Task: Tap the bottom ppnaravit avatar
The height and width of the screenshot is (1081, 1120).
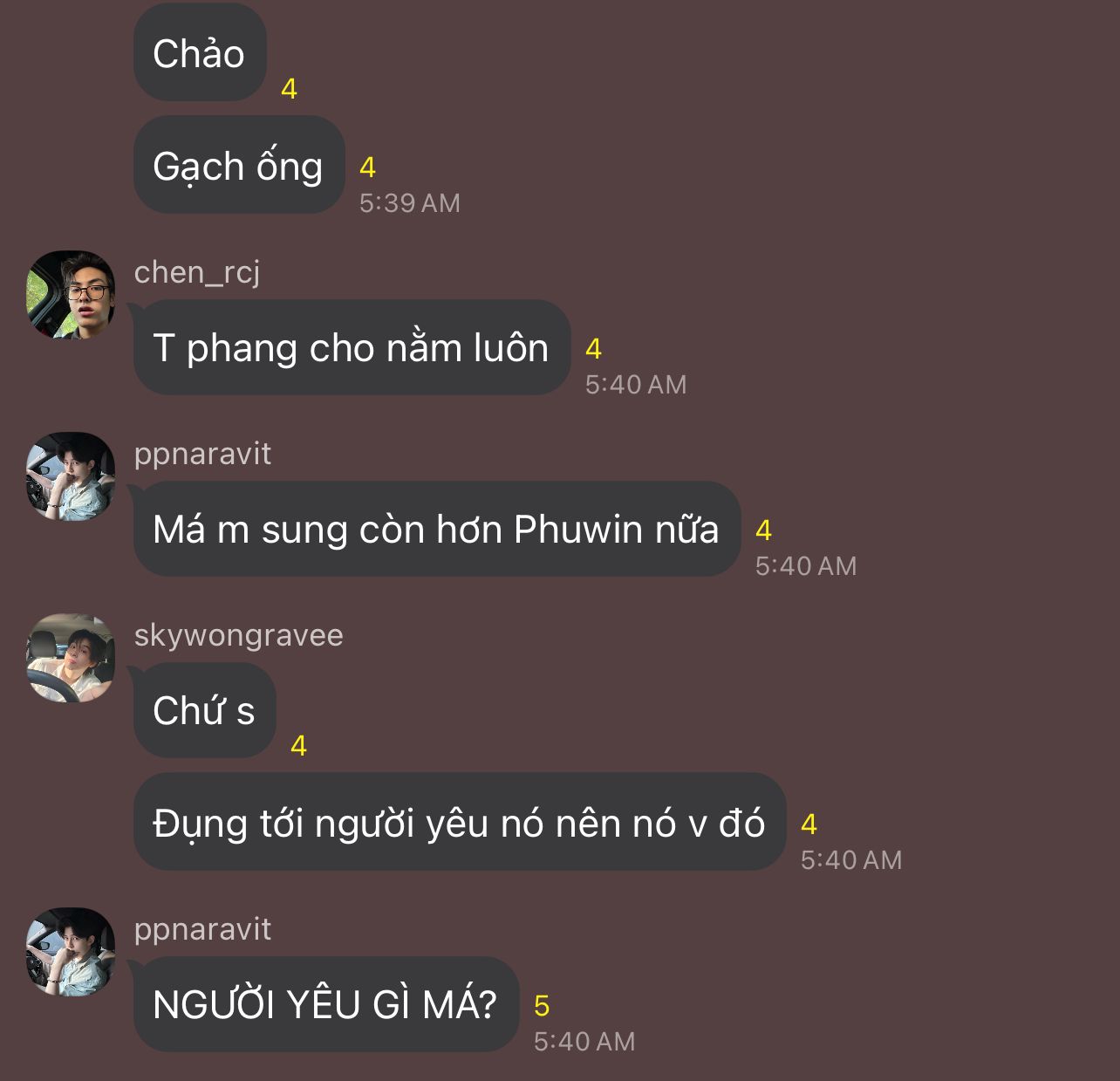Action: 71,952
